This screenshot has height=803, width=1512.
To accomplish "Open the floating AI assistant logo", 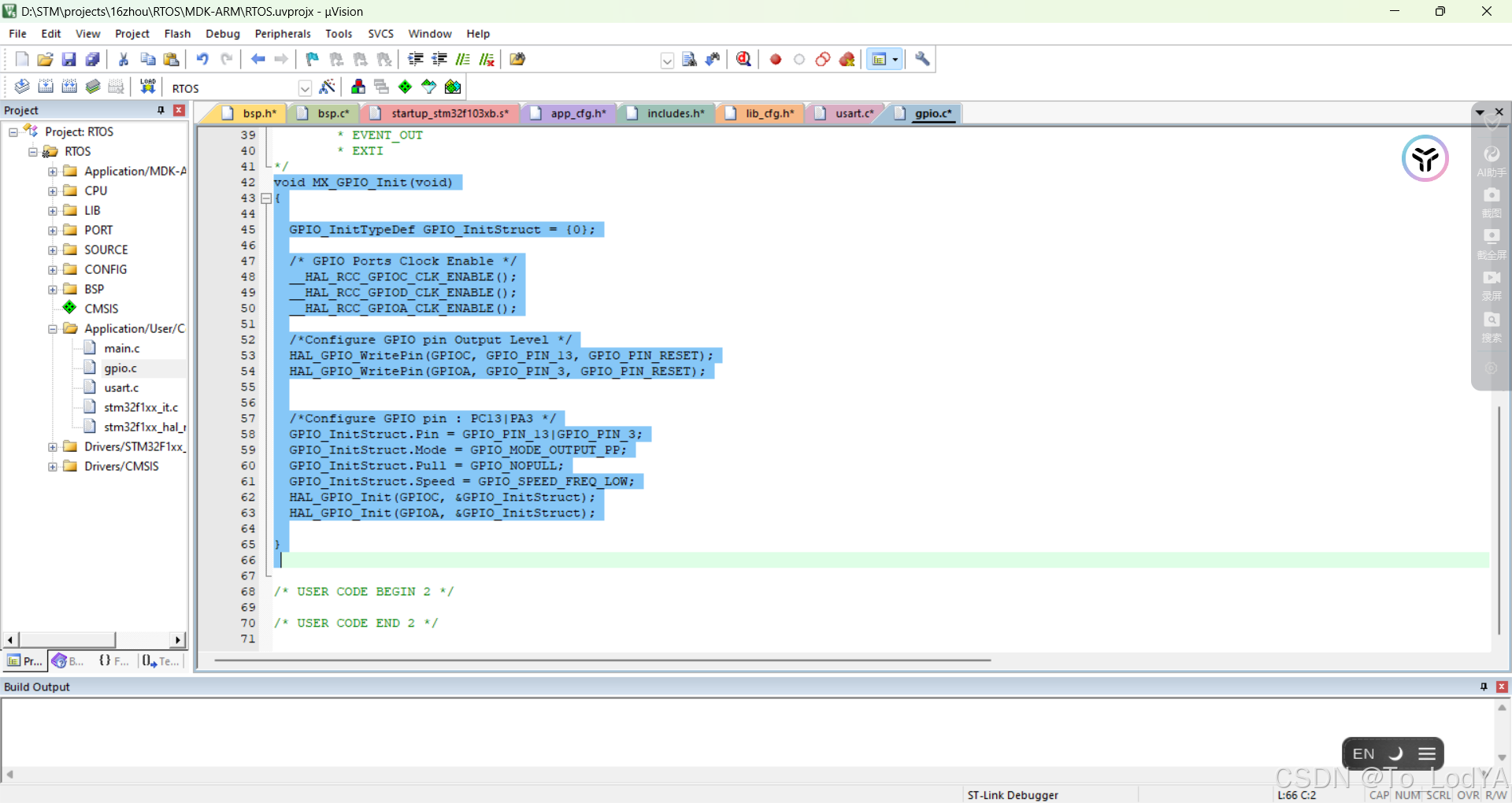I will point(1425,158).
